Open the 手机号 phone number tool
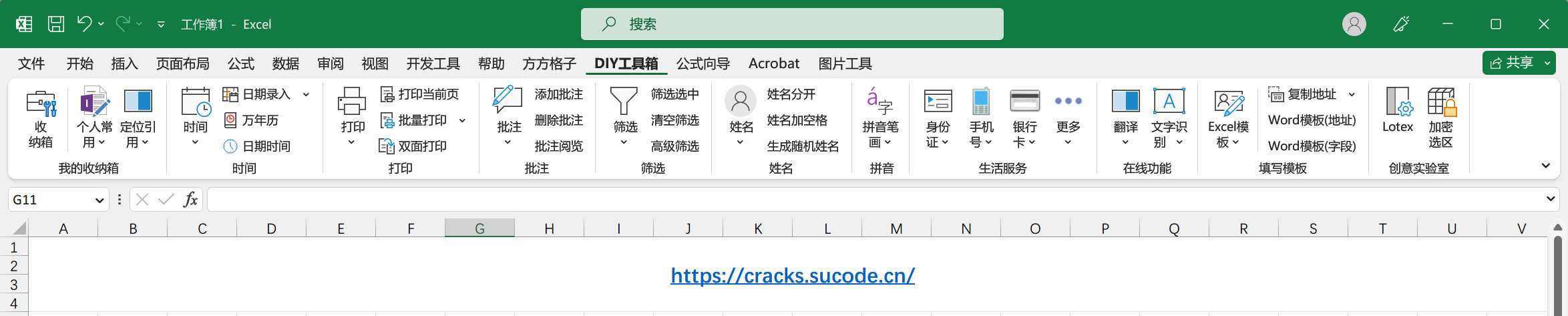1568x316 pixels. 981,119
